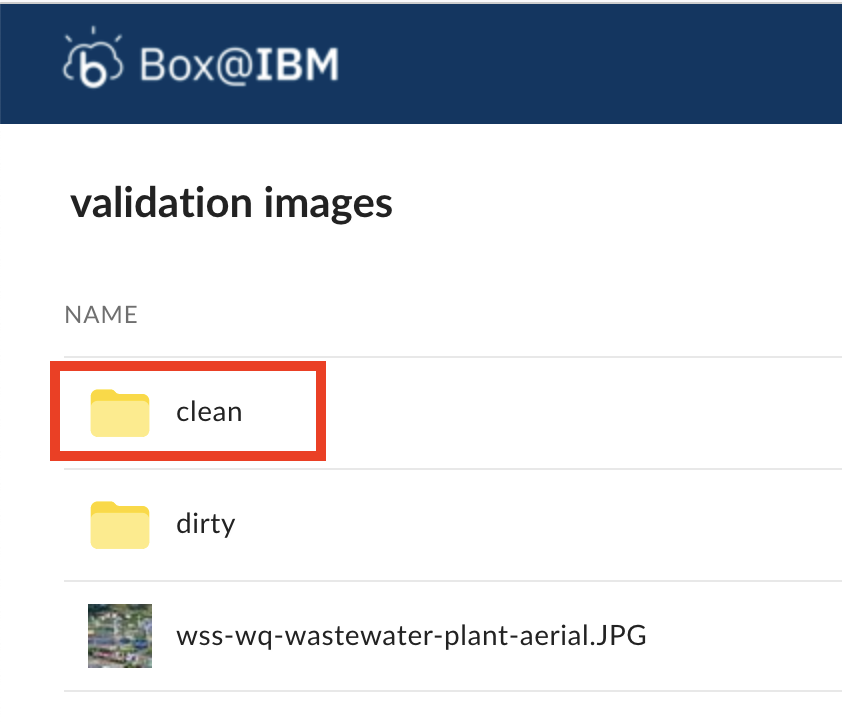The image size is (842, 722).
Task: Click the validation images folder title
Action: pyautogui.click(x=231, y=203)
